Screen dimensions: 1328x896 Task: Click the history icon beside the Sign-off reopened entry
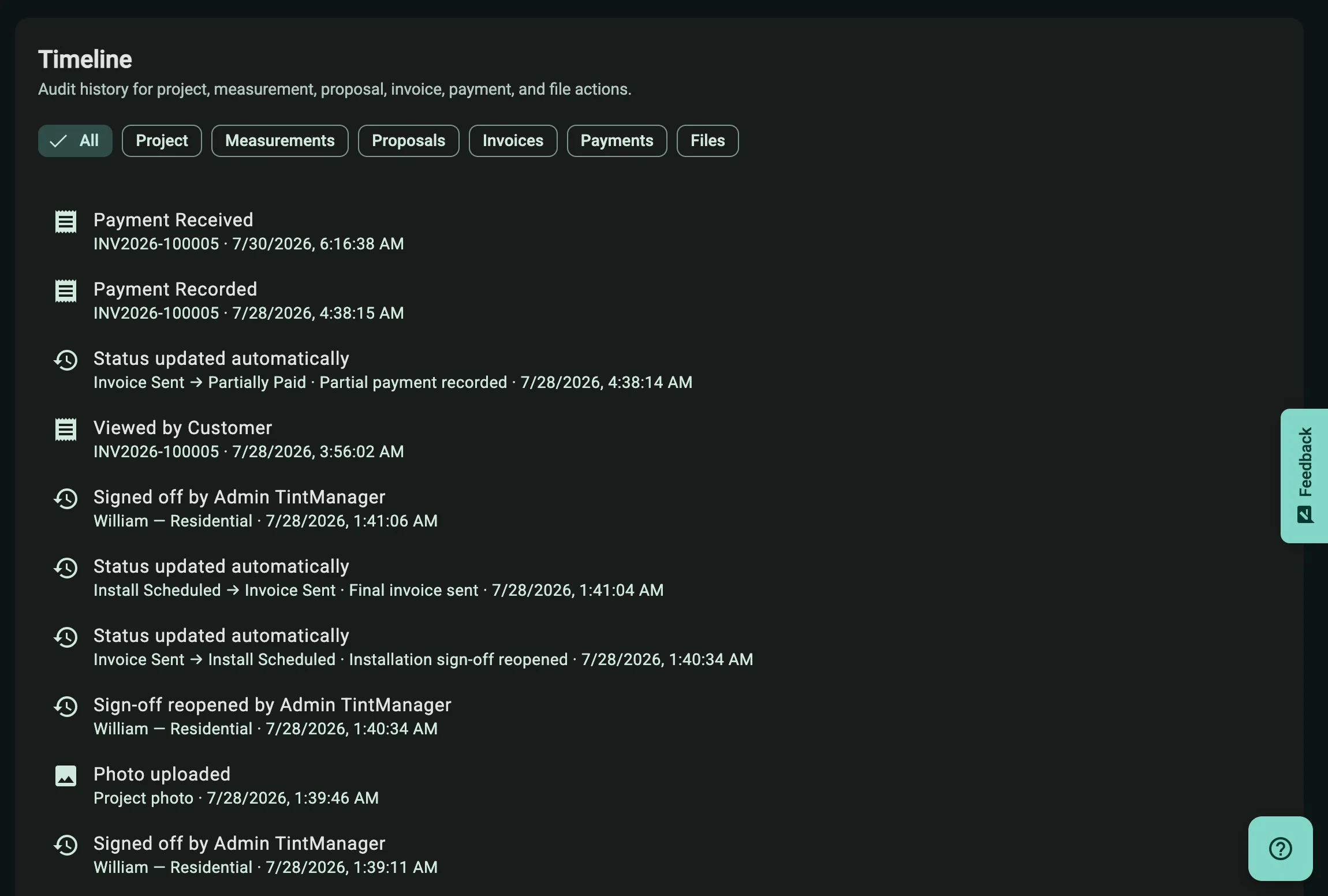pos(66,706)
